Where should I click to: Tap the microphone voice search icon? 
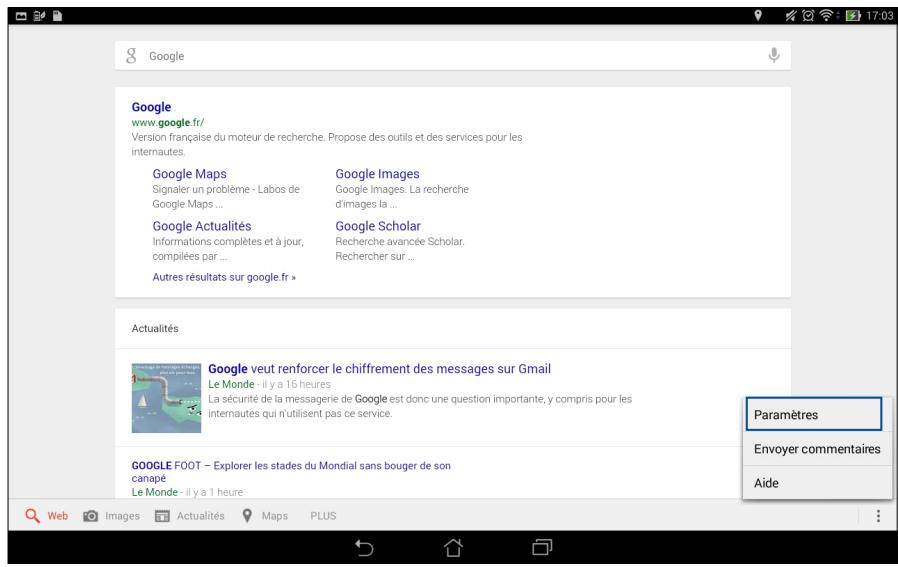coord(774,56)
